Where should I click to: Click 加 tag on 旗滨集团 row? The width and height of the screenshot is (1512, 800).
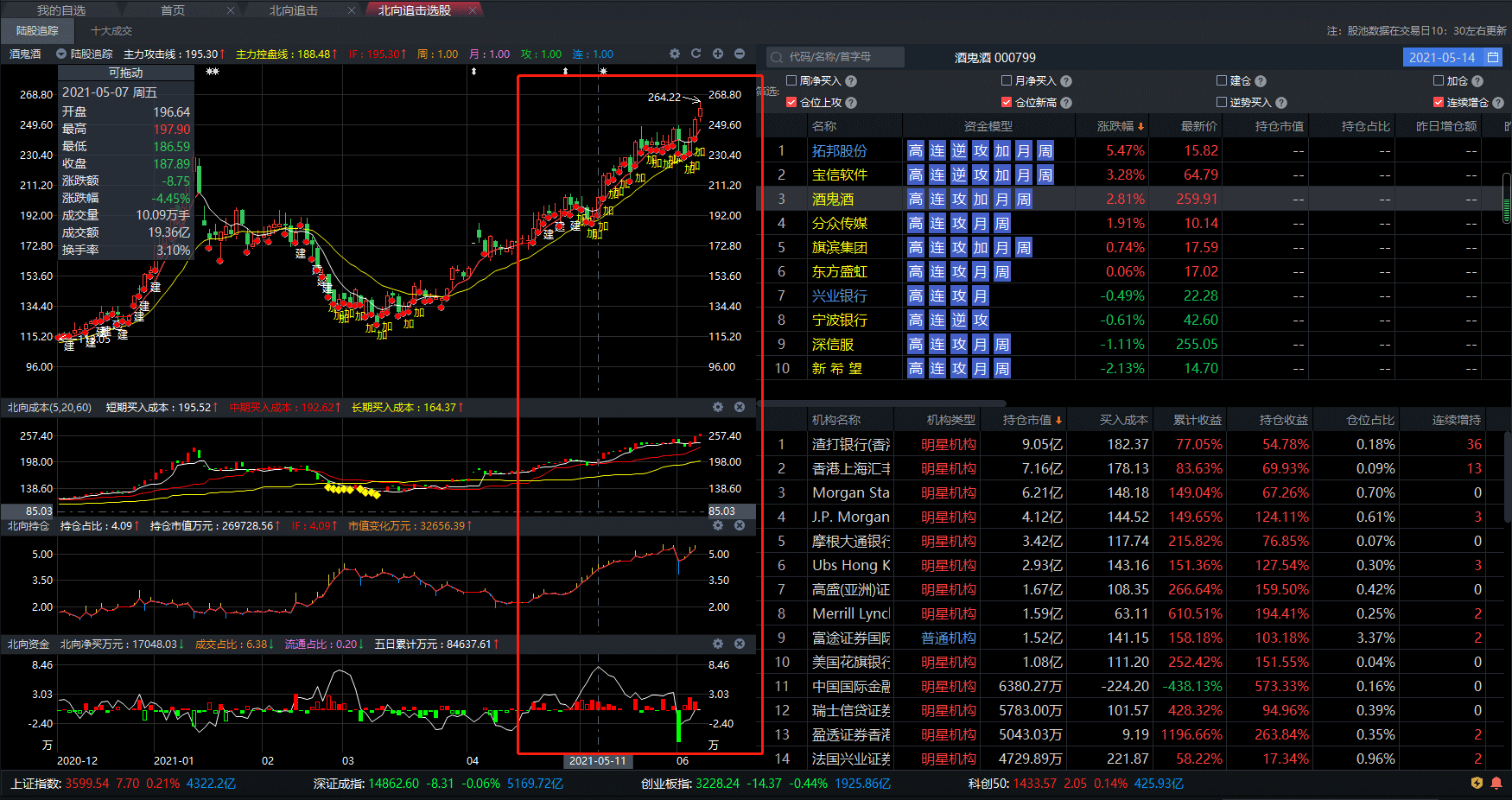point(981,247)
